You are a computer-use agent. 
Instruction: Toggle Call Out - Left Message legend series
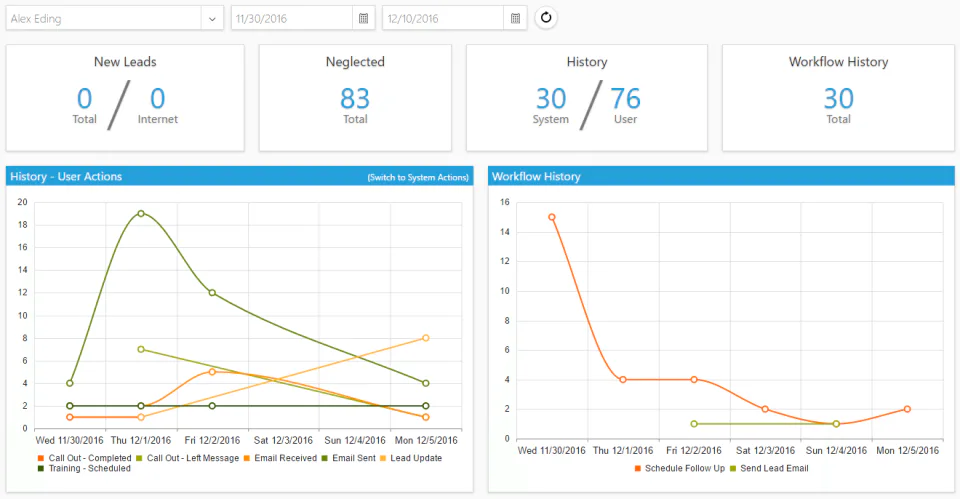click(x=187, y=458)
